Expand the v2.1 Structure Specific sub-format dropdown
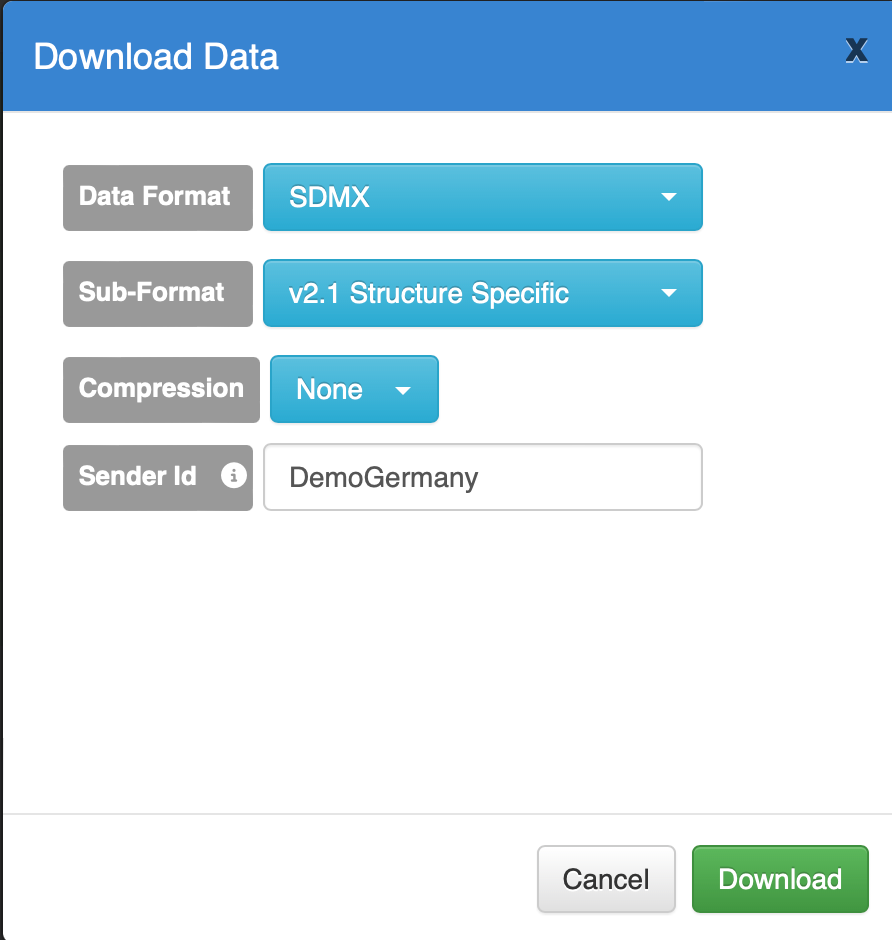This screenshot has height=940, width=892. 482,293
